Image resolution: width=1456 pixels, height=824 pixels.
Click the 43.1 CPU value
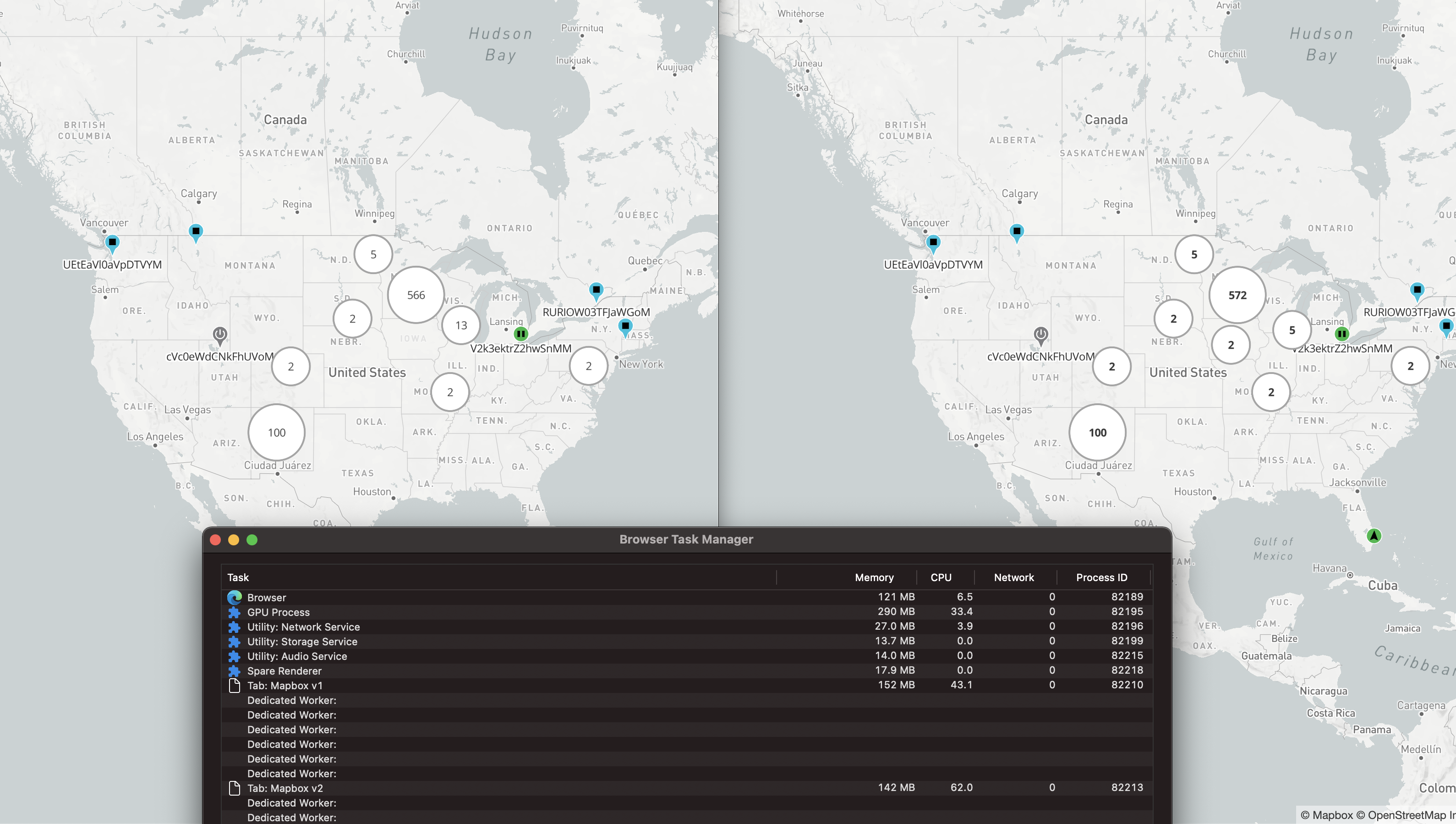(962, 684)
